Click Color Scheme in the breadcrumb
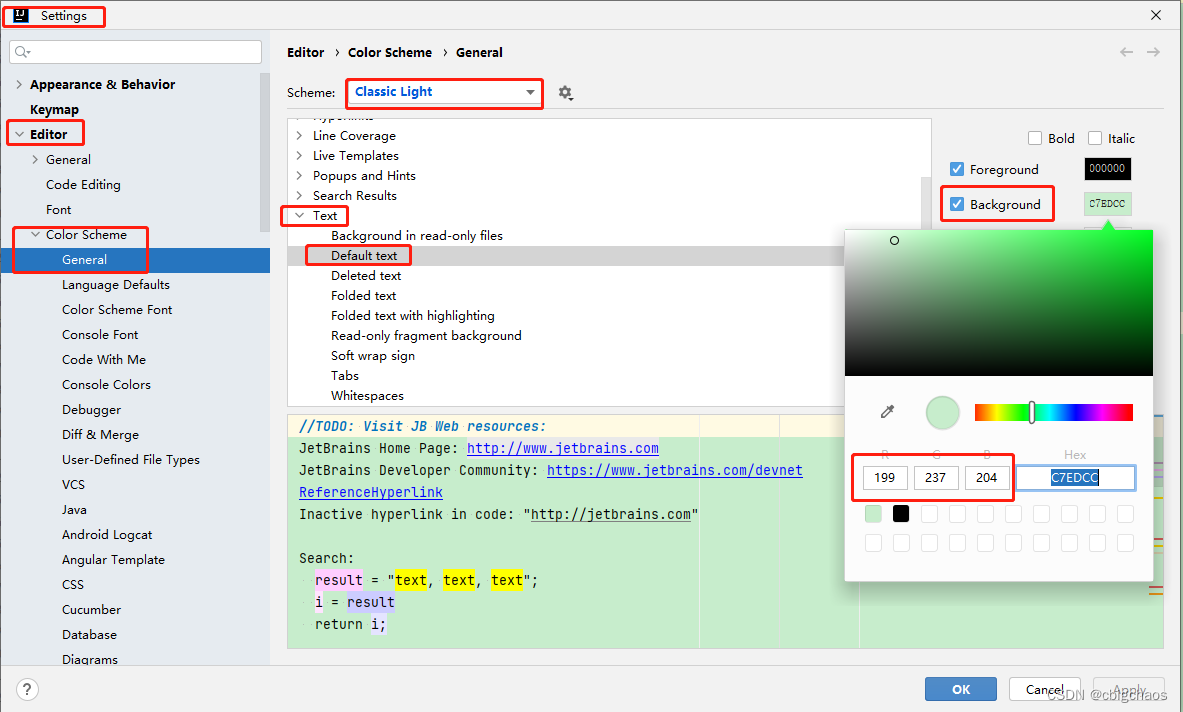Image resolution: width=1183 pixels, height=712 pixels. tap(390, 52)
